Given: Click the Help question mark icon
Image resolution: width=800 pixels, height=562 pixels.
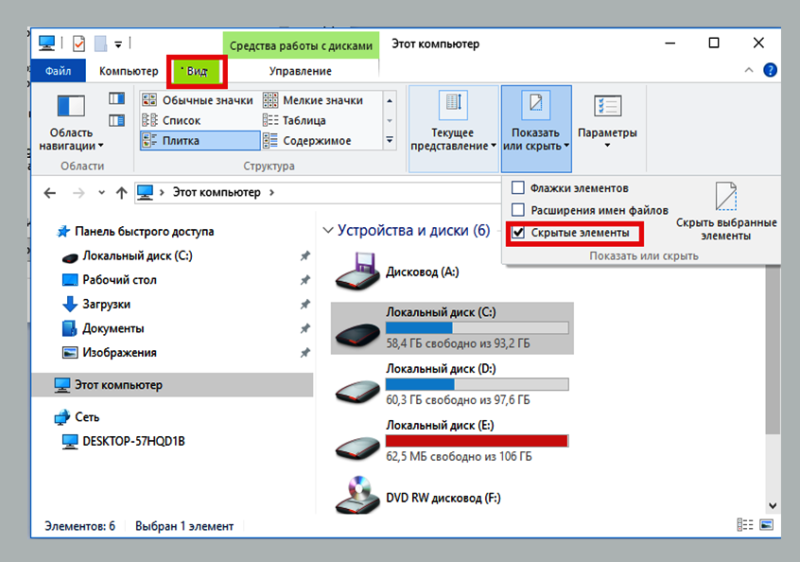Looking at the screenshot, I should (x=770, y=71).
